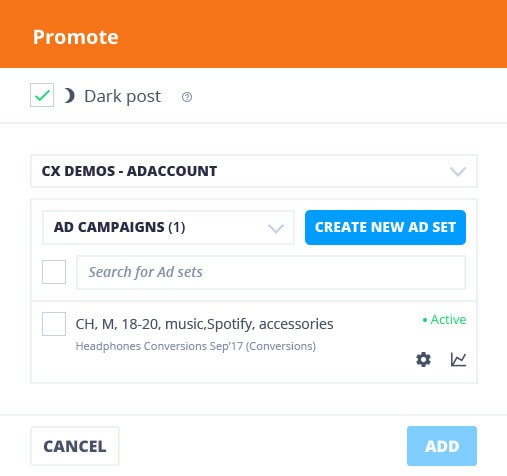
Task: Click the Dark post label text
Action: pyautogui.click(x=123, y=97)
